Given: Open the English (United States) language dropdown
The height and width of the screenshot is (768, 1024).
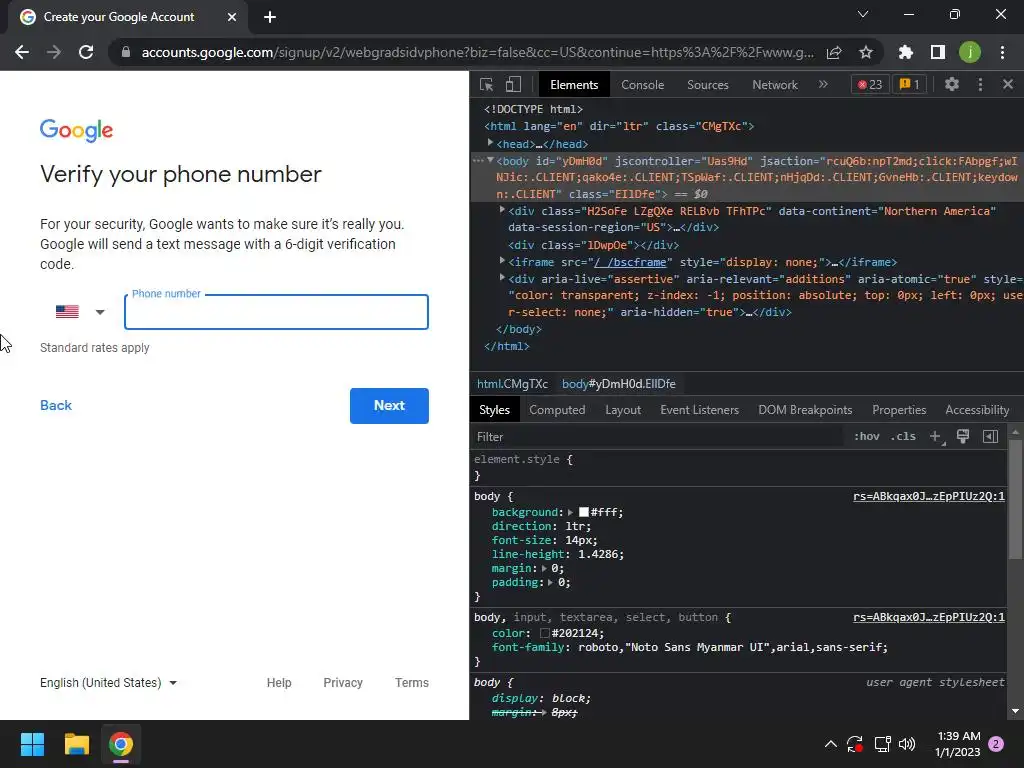Looking at the screenshot, I should click(108, 682).
